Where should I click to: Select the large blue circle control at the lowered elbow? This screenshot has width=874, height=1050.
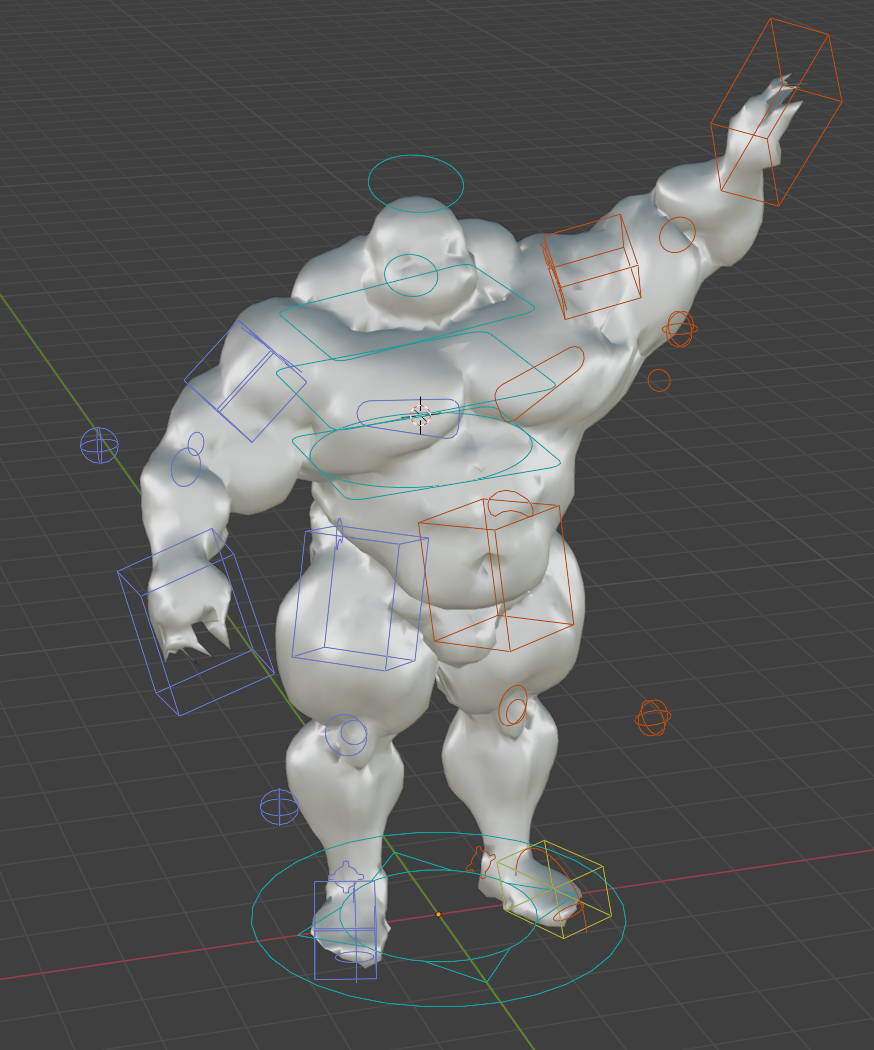[186, 467]
